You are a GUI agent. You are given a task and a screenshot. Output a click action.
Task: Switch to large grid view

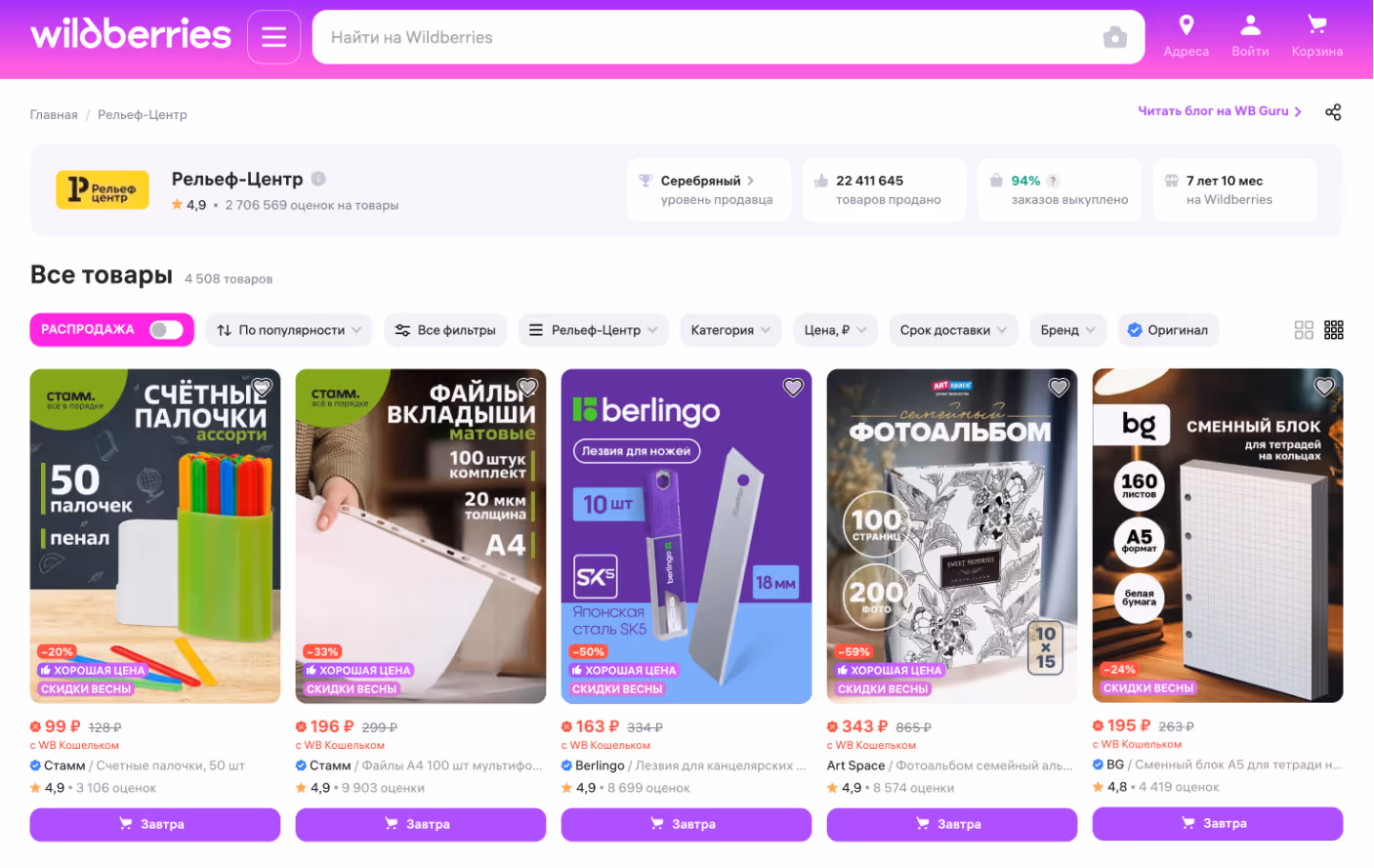(x=1304, y=330)
